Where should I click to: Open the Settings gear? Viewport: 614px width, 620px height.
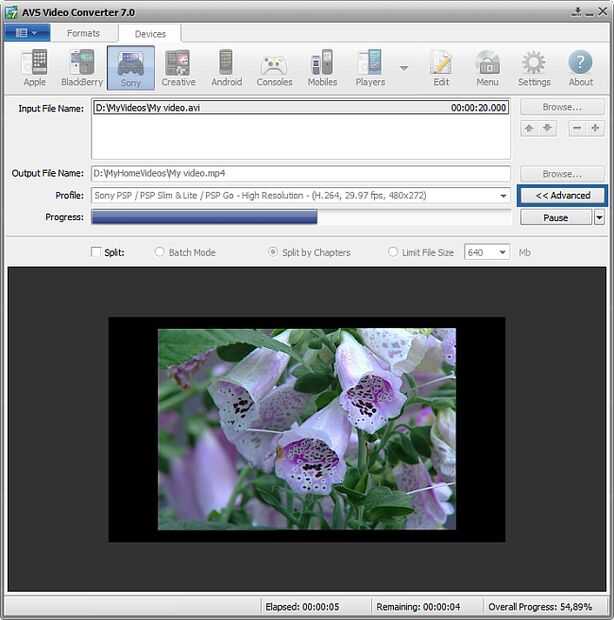pyautogui.click(x=534, y=68)
